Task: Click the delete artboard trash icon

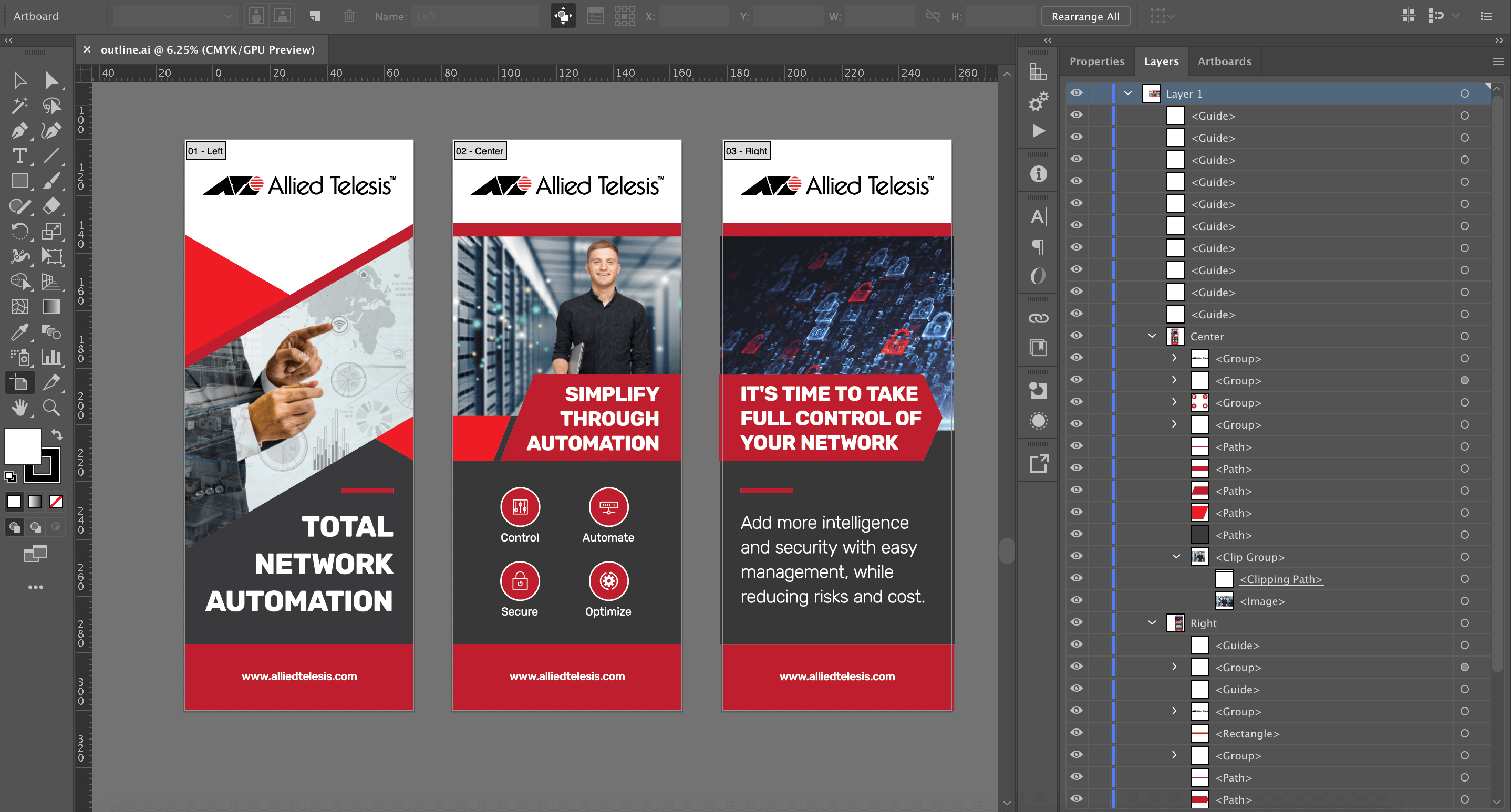Action: click(x=349, y=16)
